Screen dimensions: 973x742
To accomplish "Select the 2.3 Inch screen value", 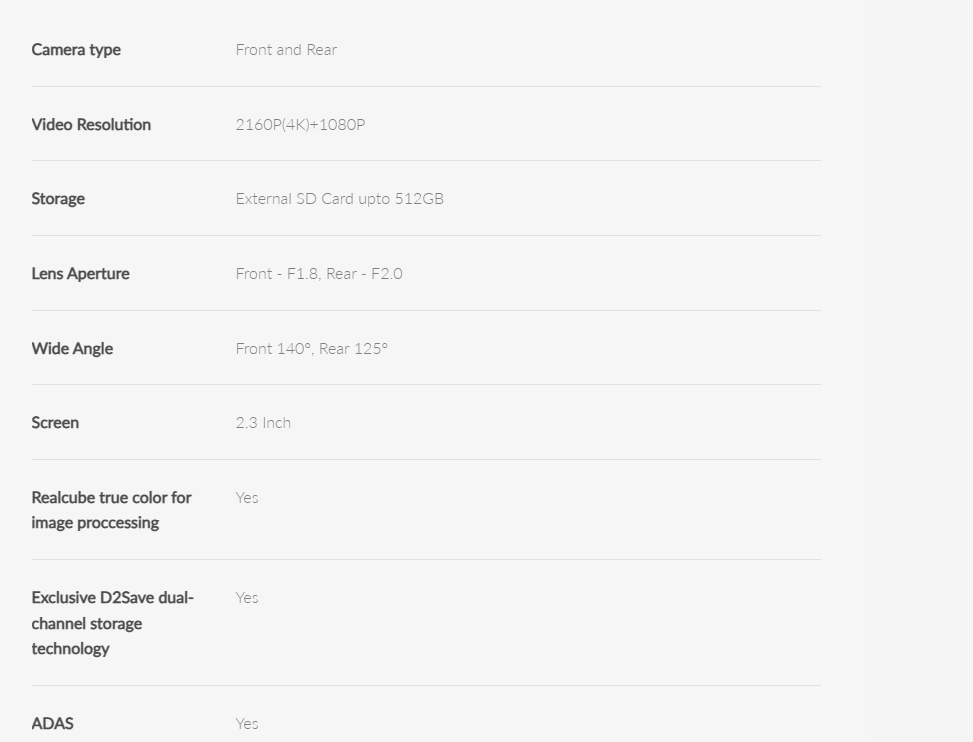I will 263,422.
